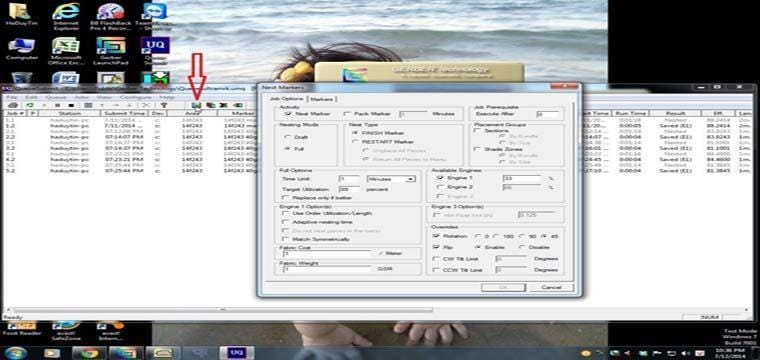760x360 pixels.
Task: Click the black stop square icon in the toolbar
Action: click(x=71, y=105)
